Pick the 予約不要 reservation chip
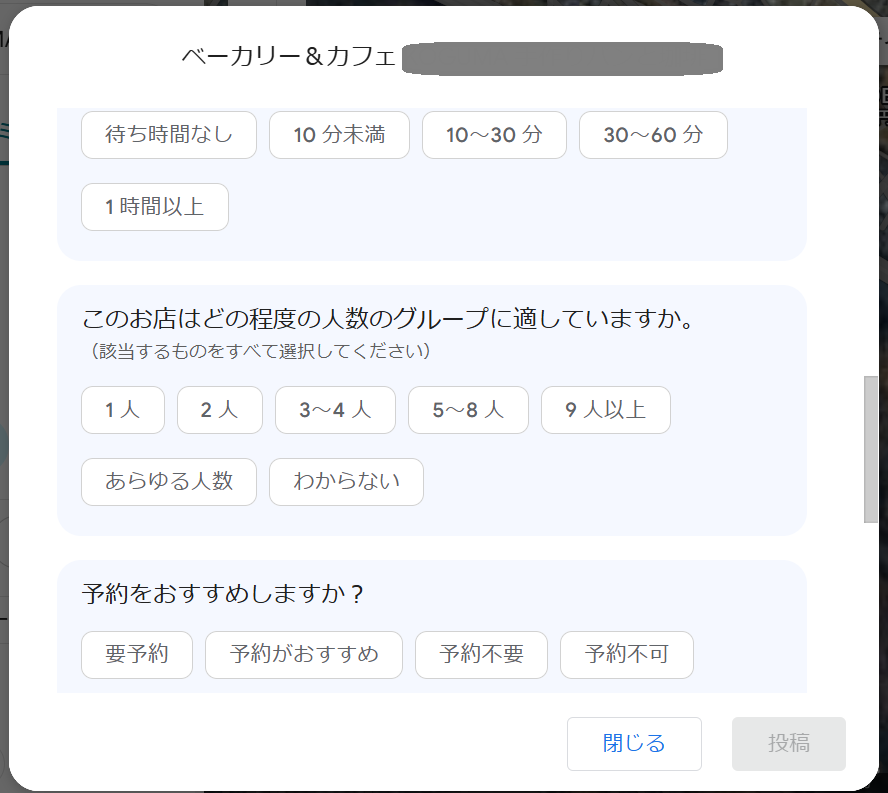The width and height of the screenshot is (888, 793). pyautogui.click(x=481, y=655)
